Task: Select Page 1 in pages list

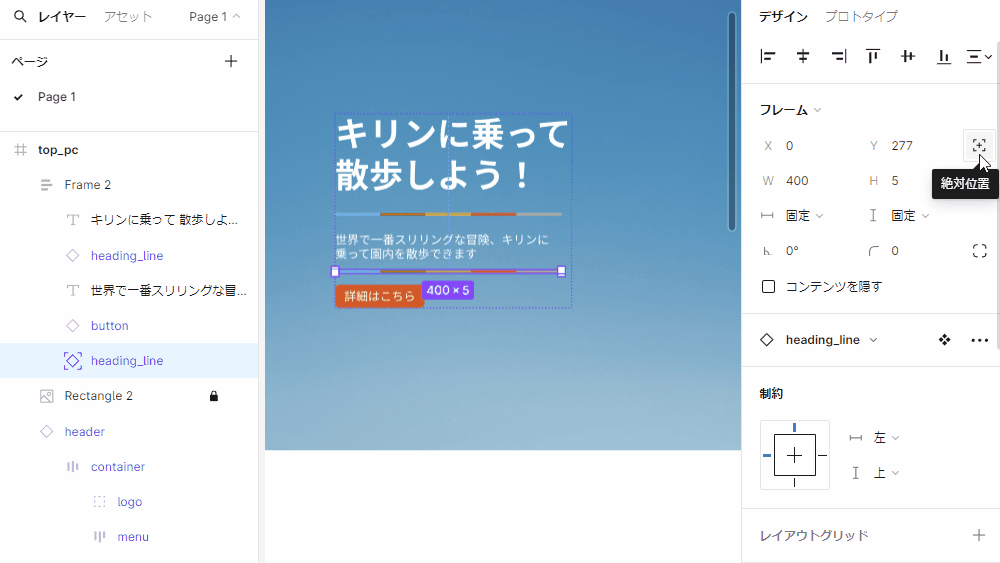Action: click(x=57, y=97)
